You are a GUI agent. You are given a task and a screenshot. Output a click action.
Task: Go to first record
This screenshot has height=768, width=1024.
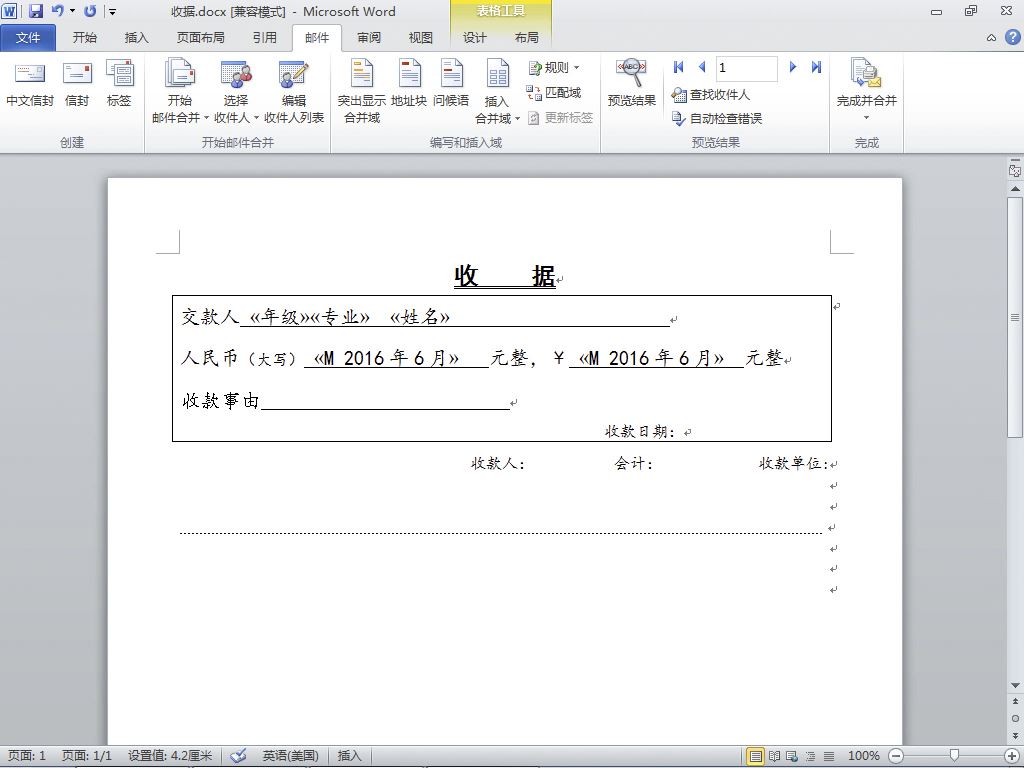[x=679, y=67]
